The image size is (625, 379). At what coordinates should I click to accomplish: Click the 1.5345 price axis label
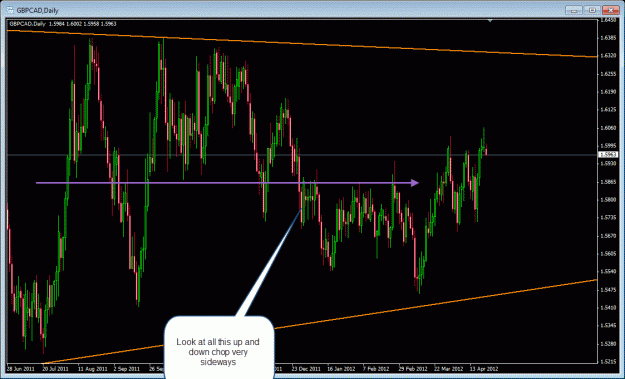pyautogui.click(x=609, y=326)
